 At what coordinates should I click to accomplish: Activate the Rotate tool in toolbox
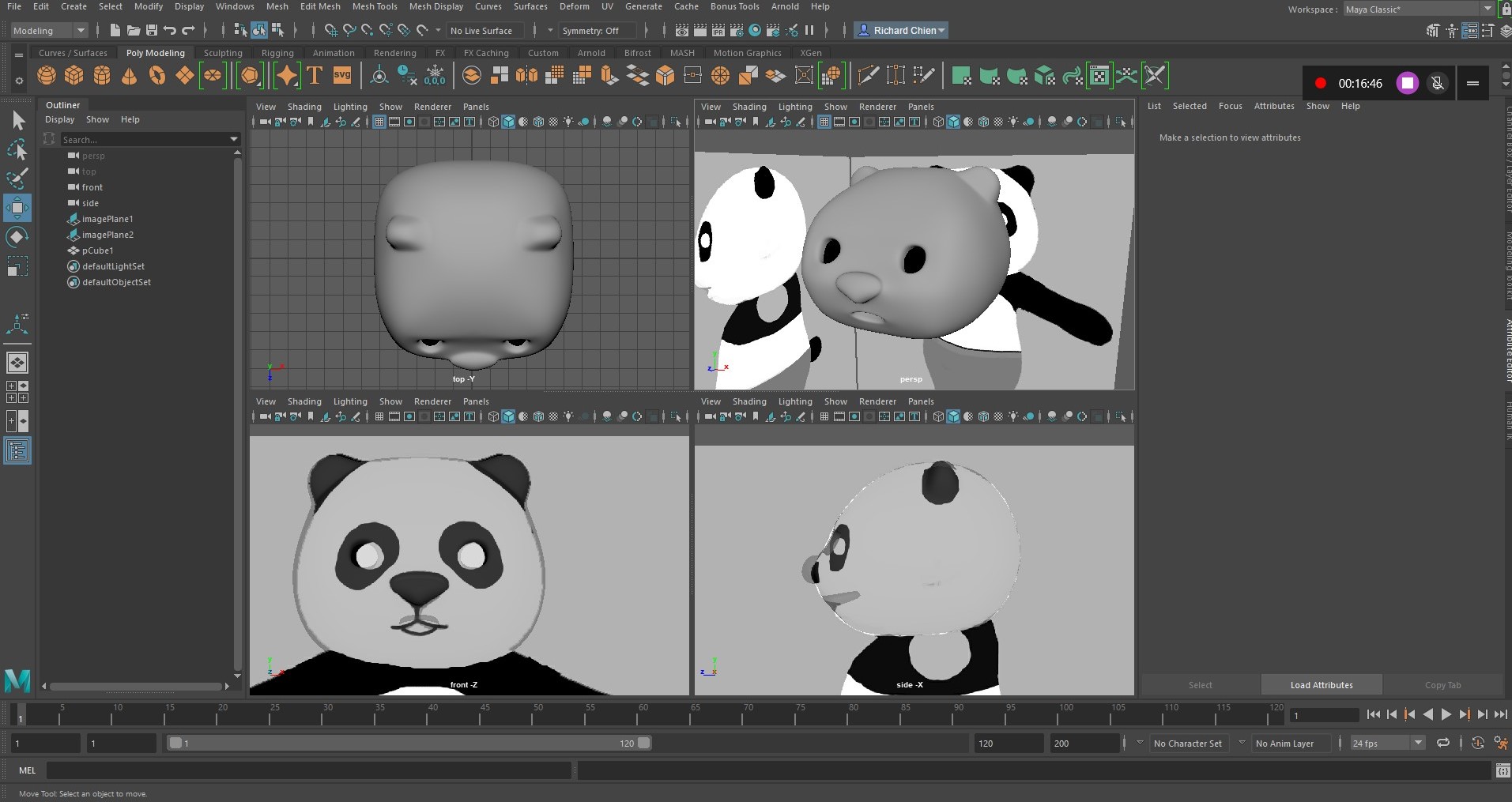tap(17, 237)
